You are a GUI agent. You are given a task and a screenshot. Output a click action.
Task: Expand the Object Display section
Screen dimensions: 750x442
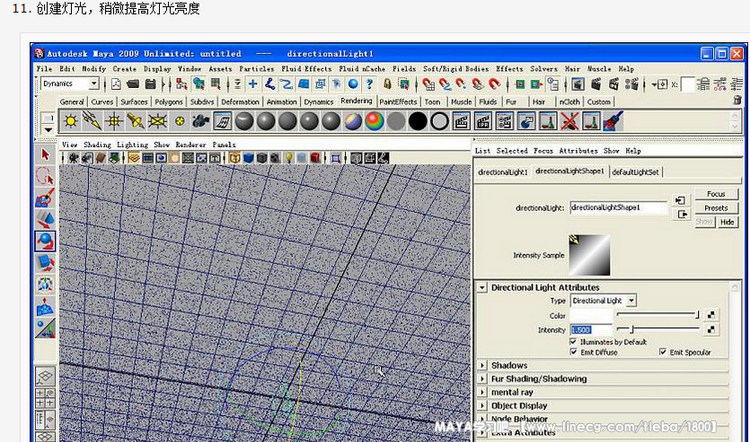[x=483, y=406]
